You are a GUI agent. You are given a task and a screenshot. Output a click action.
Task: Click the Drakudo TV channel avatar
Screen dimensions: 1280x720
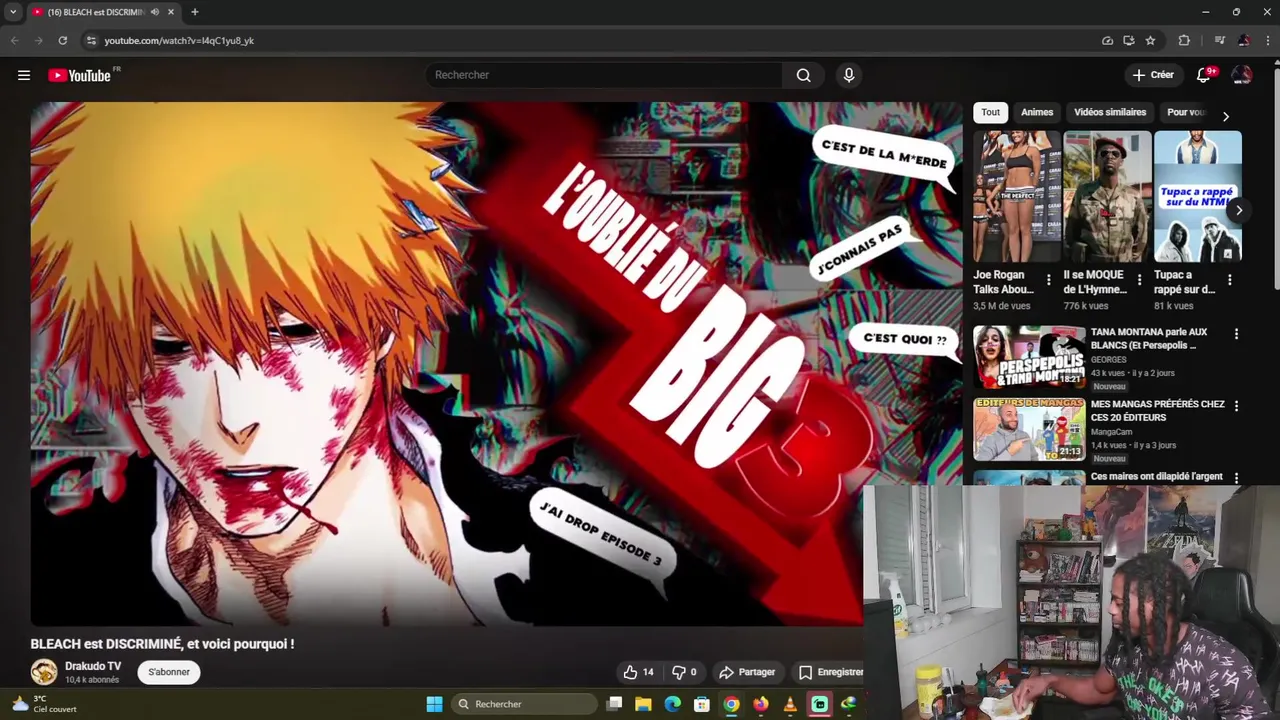pyautogui.click(x=44, y=672)
